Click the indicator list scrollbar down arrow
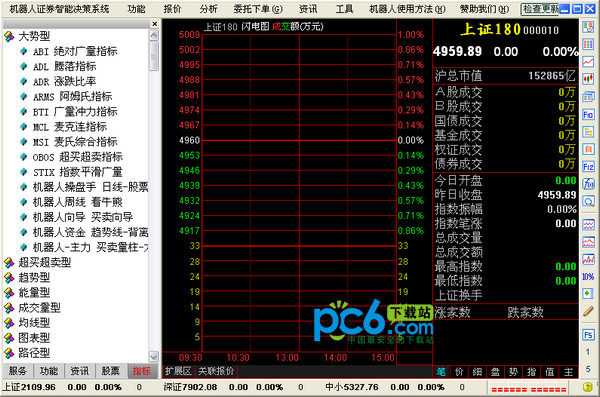Viewport: 600px width, 397px height. 154,357
